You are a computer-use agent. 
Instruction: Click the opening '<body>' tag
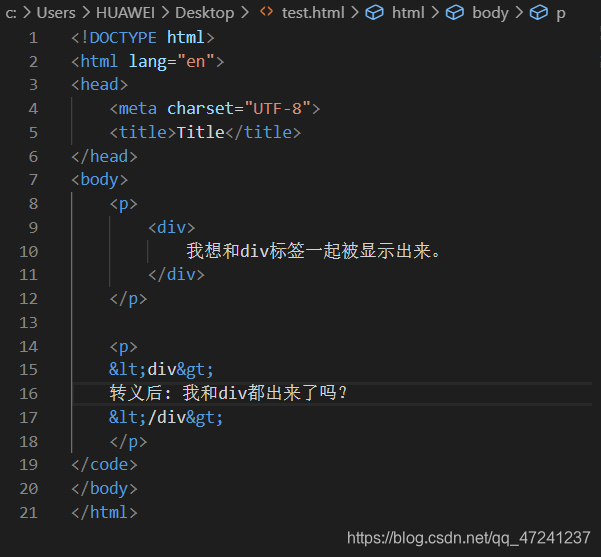pyautogui.click(x=100, y=180)
